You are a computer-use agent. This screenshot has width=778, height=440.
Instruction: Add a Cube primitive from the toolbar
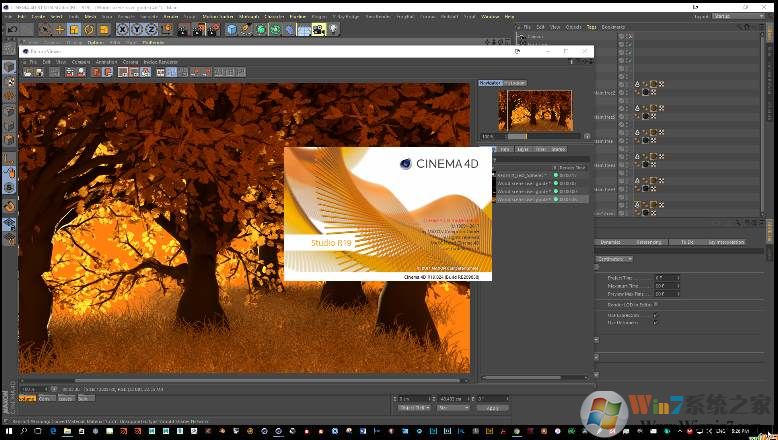coord(231,30)
